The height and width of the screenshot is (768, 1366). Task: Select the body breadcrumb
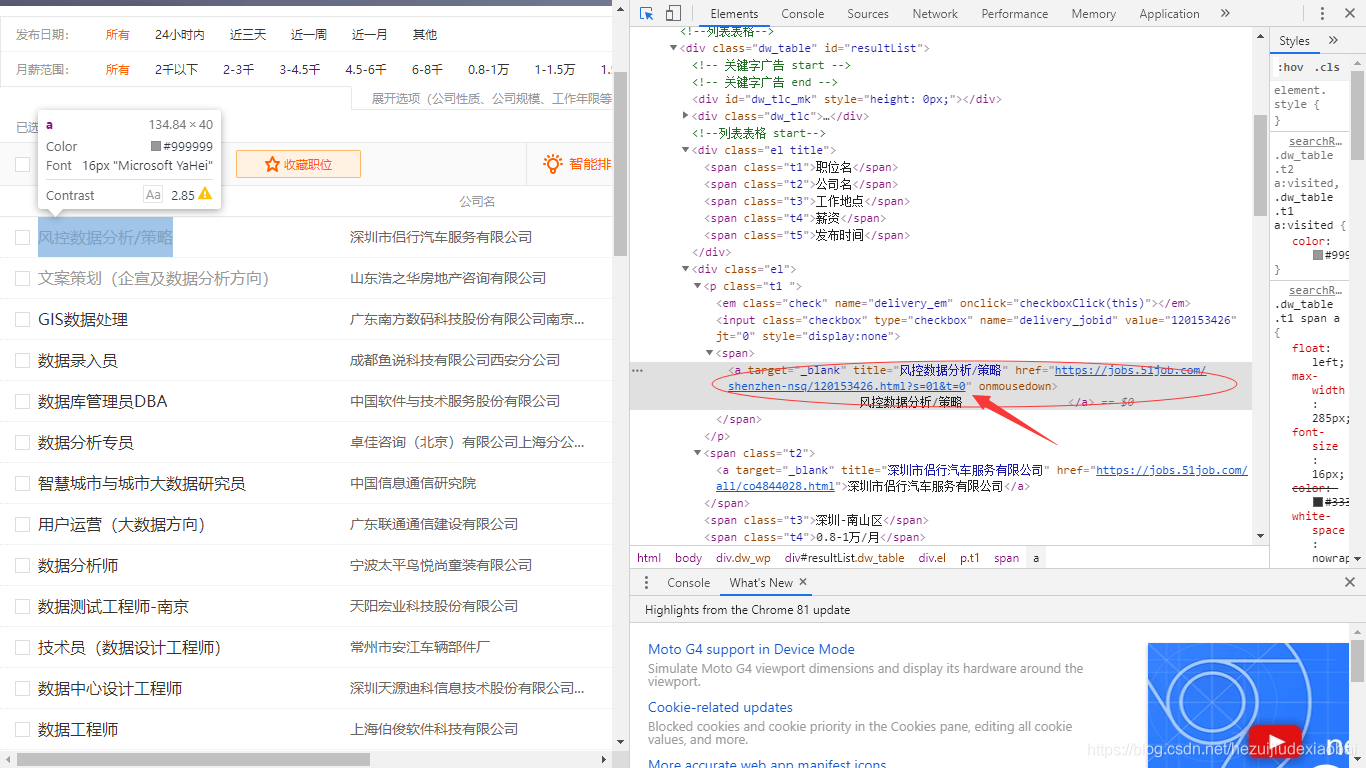click(x=688, y=558)
